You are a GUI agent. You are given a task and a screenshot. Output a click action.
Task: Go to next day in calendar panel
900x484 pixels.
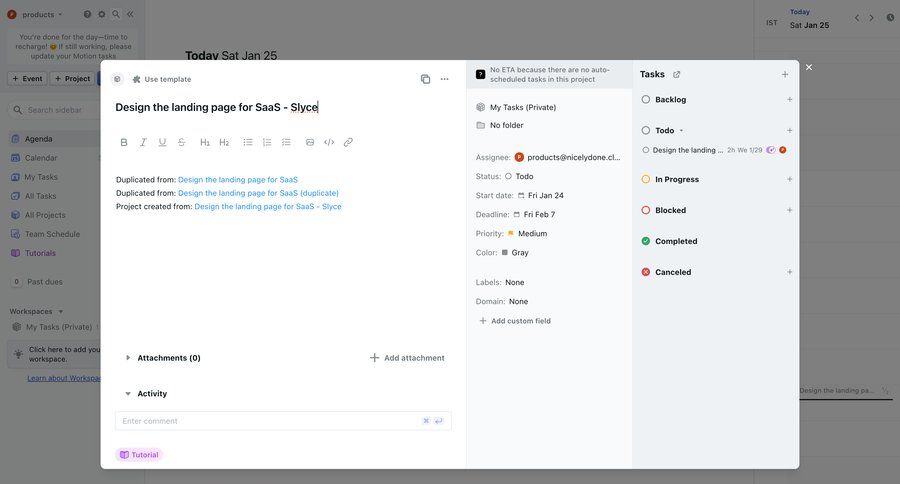point(871,18)
